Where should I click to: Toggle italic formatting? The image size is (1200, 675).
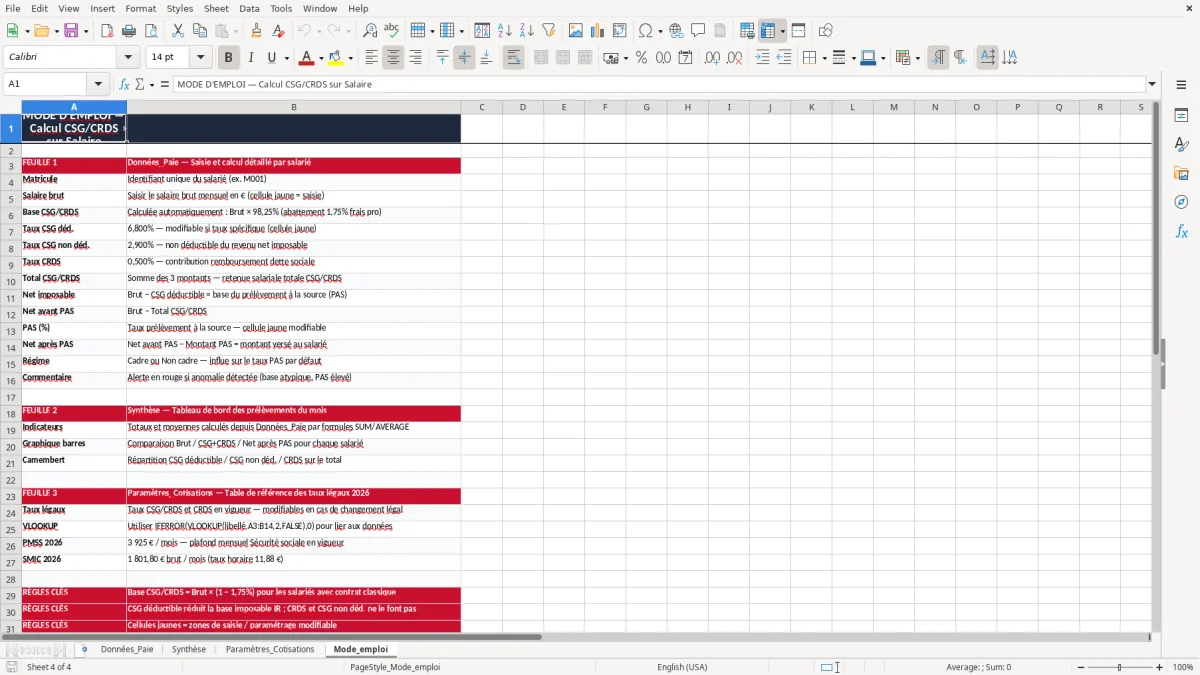click(250, 58)
